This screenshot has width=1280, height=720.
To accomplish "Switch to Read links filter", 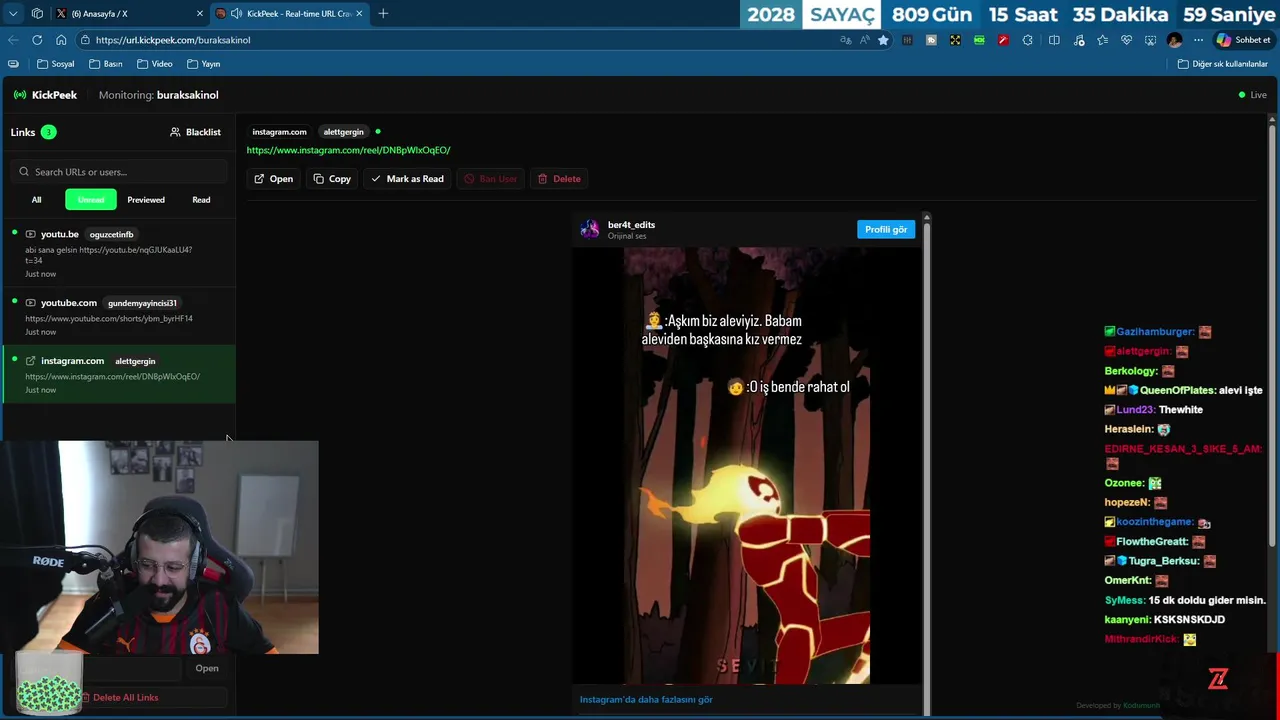I will click(x=201, y=200).
